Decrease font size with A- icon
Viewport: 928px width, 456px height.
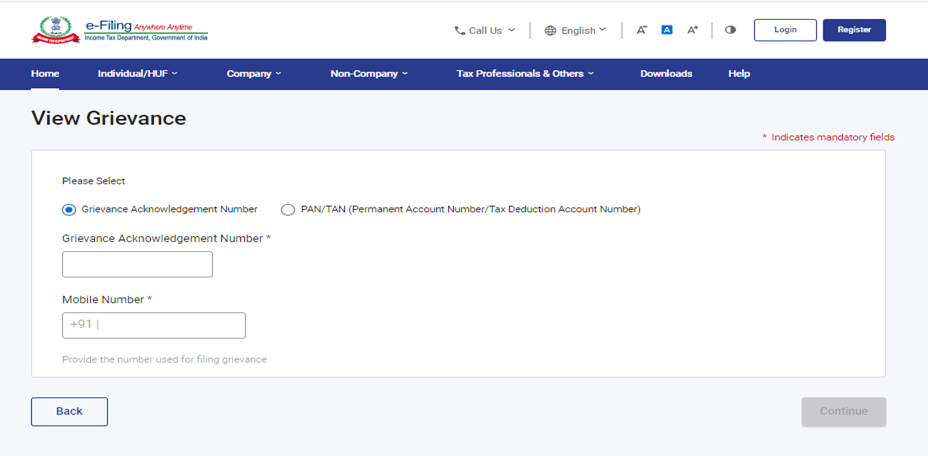[641, 30]
